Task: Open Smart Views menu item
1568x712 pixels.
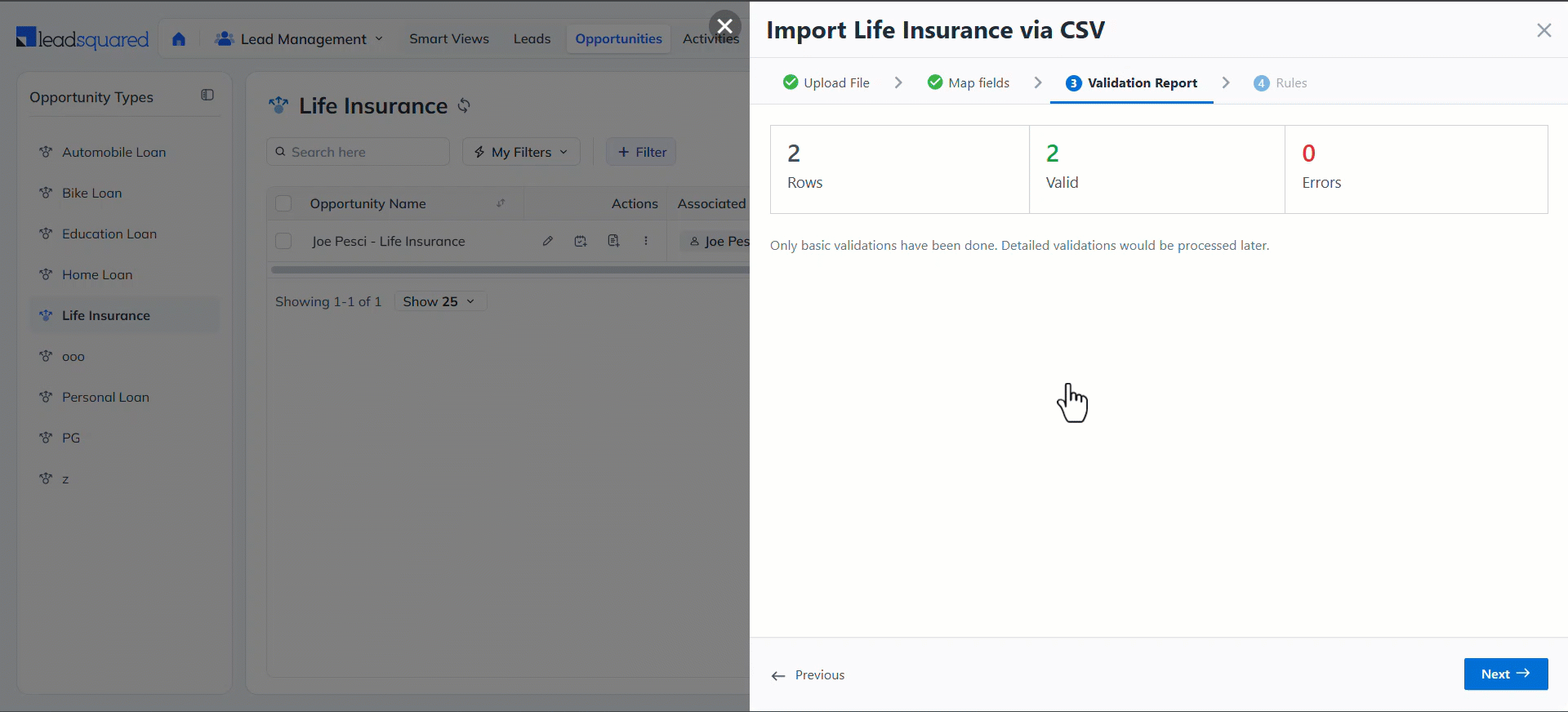Action: coord(449,38)
